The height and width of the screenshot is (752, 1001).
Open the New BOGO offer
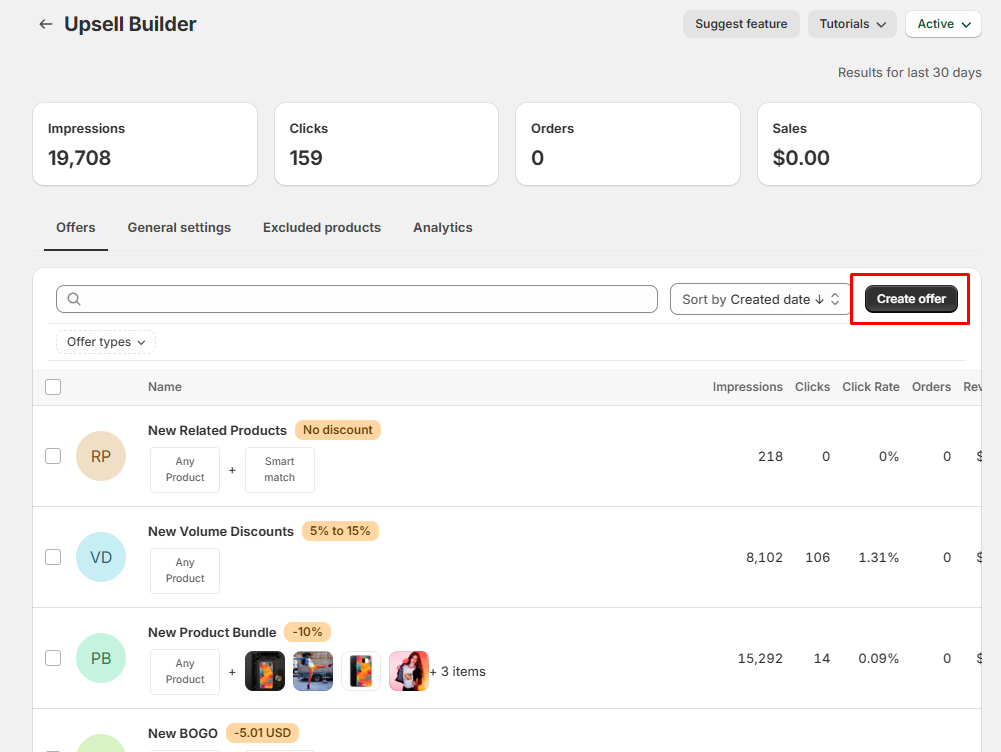tap(183, 733)
